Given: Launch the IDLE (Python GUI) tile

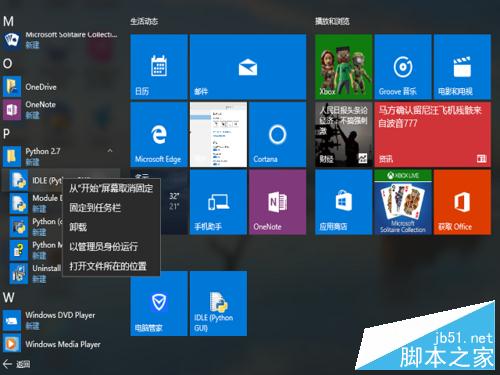Looking at the screenshot, I should click(218, 303).
